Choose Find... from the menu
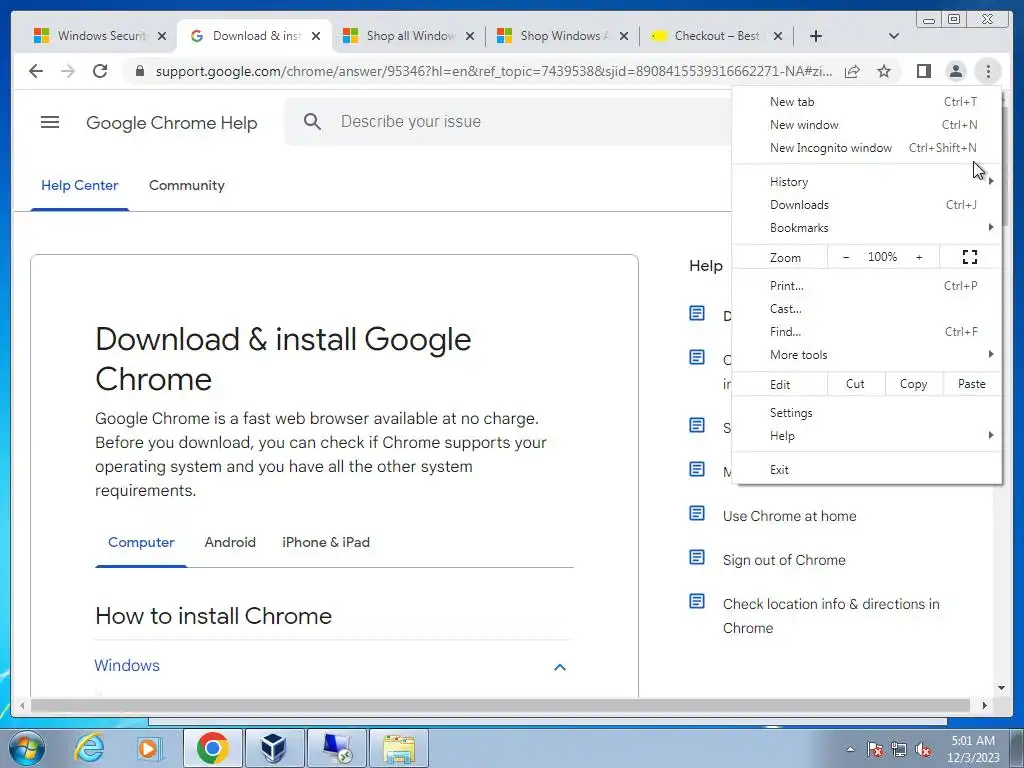 867,332
